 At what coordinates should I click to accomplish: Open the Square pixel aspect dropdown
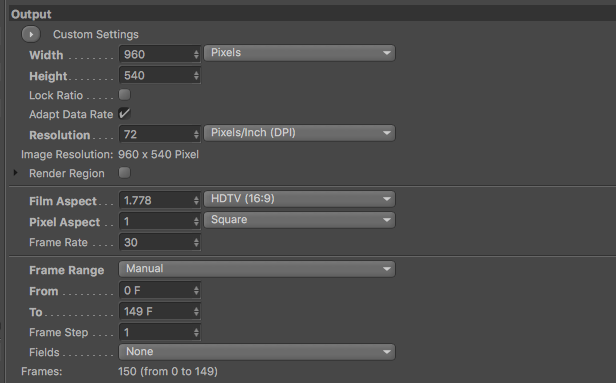[x=299, y=220]
